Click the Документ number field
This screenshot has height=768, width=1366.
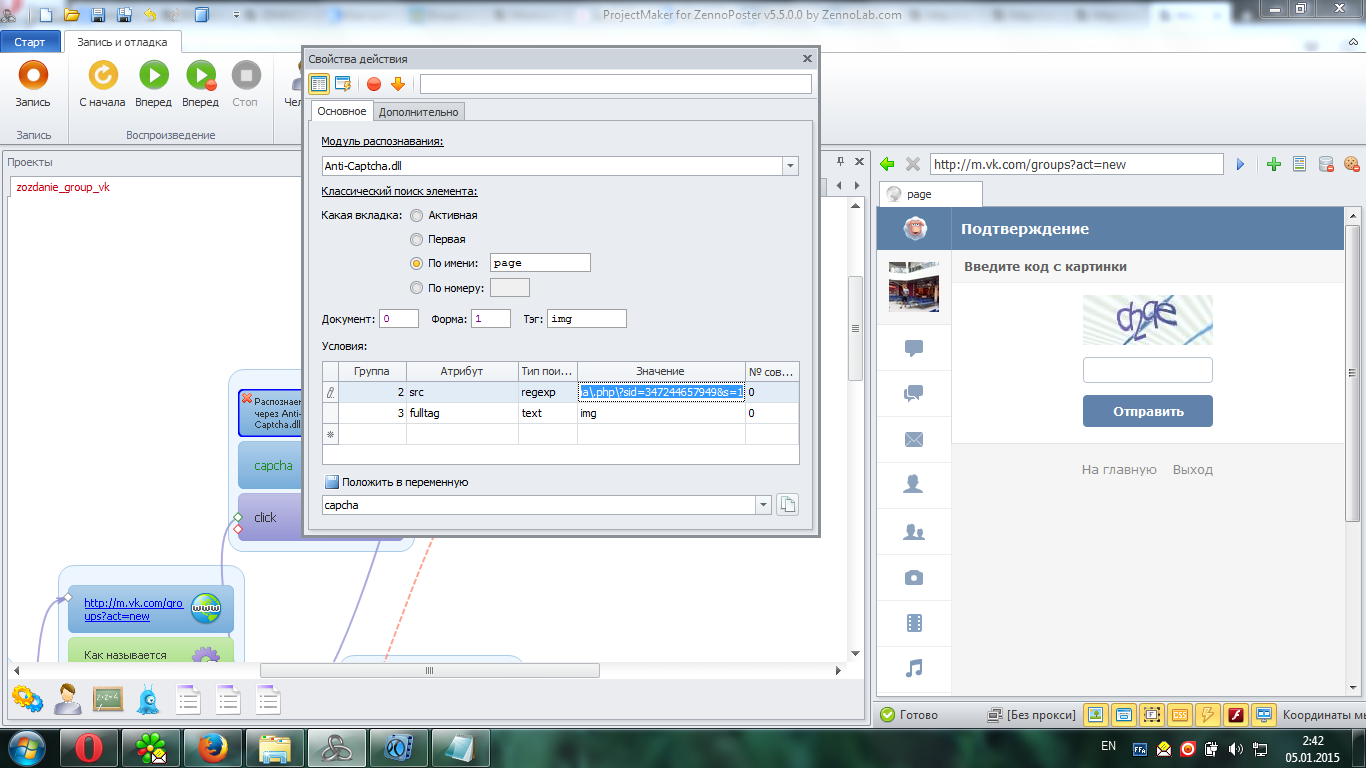(399, 319)
